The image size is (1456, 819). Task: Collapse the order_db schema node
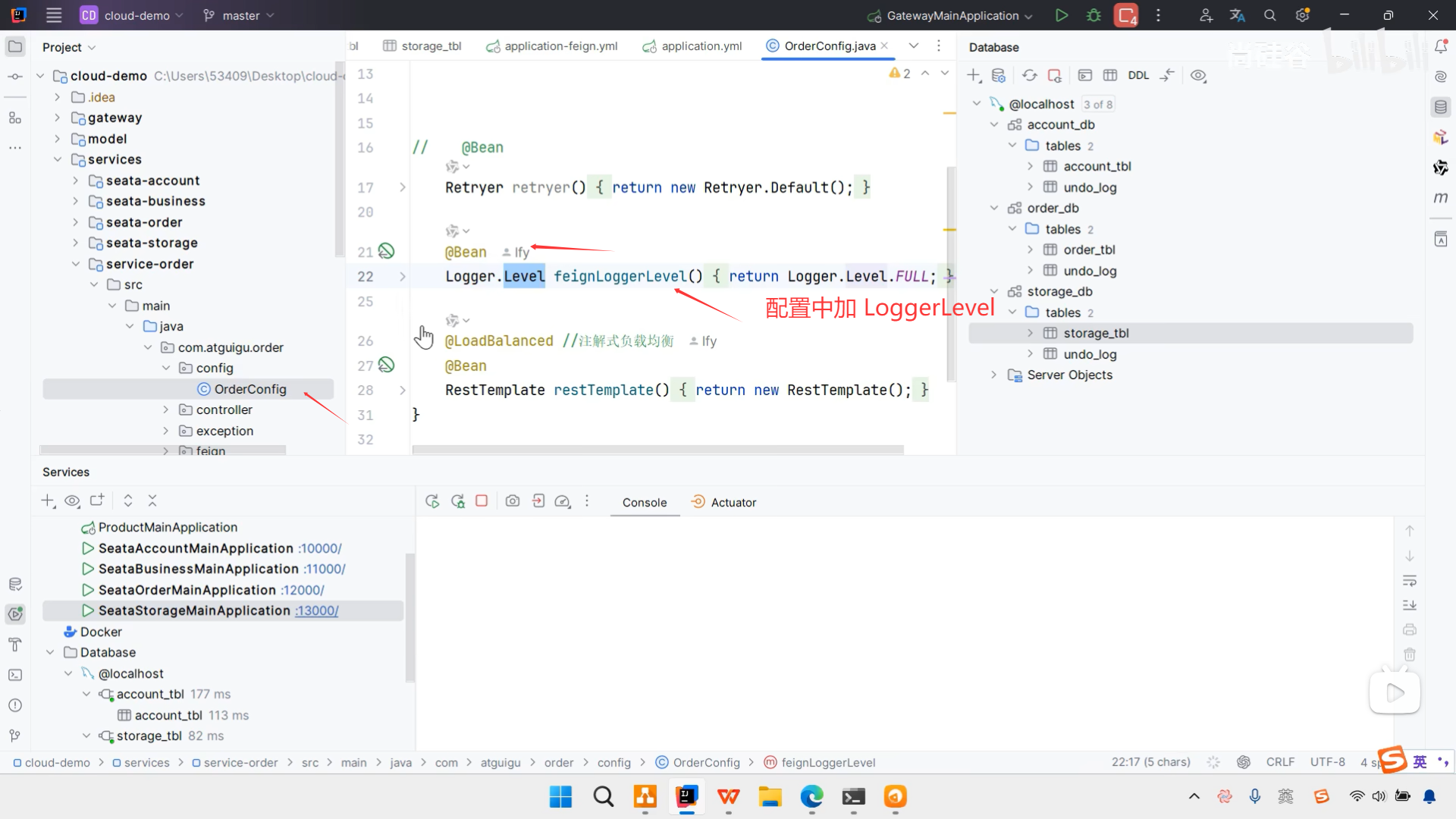tap(994, 208)
